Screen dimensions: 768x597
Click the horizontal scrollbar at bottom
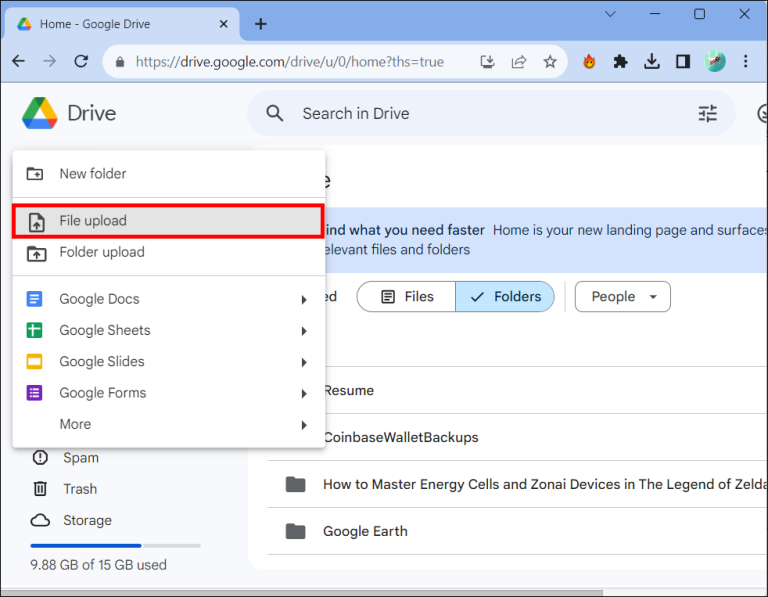(301, 593)
